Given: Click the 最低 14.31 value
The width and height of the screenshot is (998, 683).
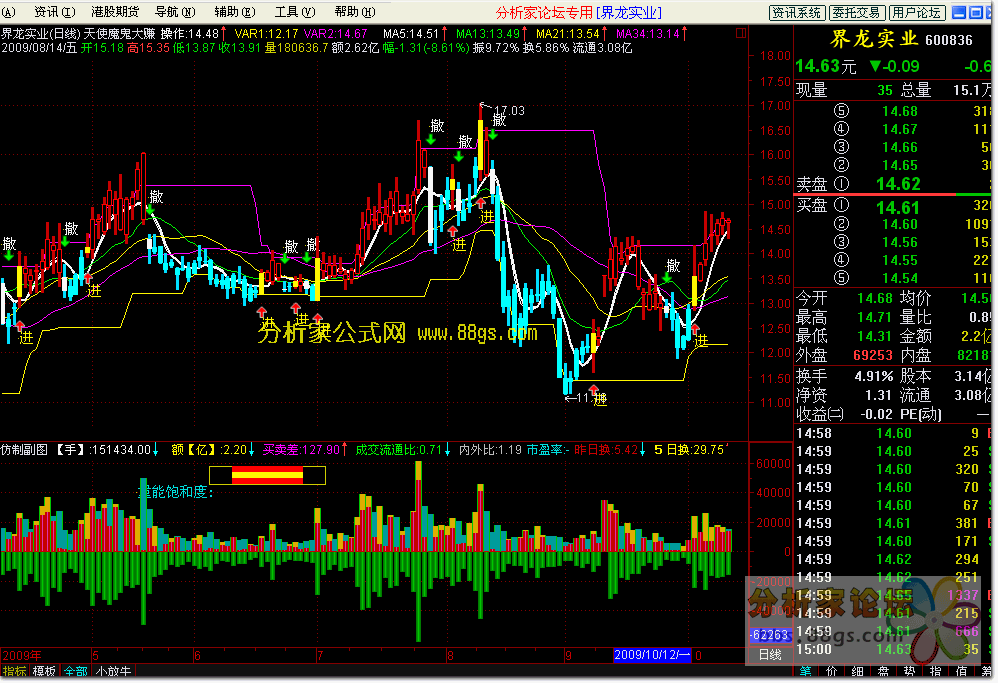Looking at the screenshot, I should 875,336.
